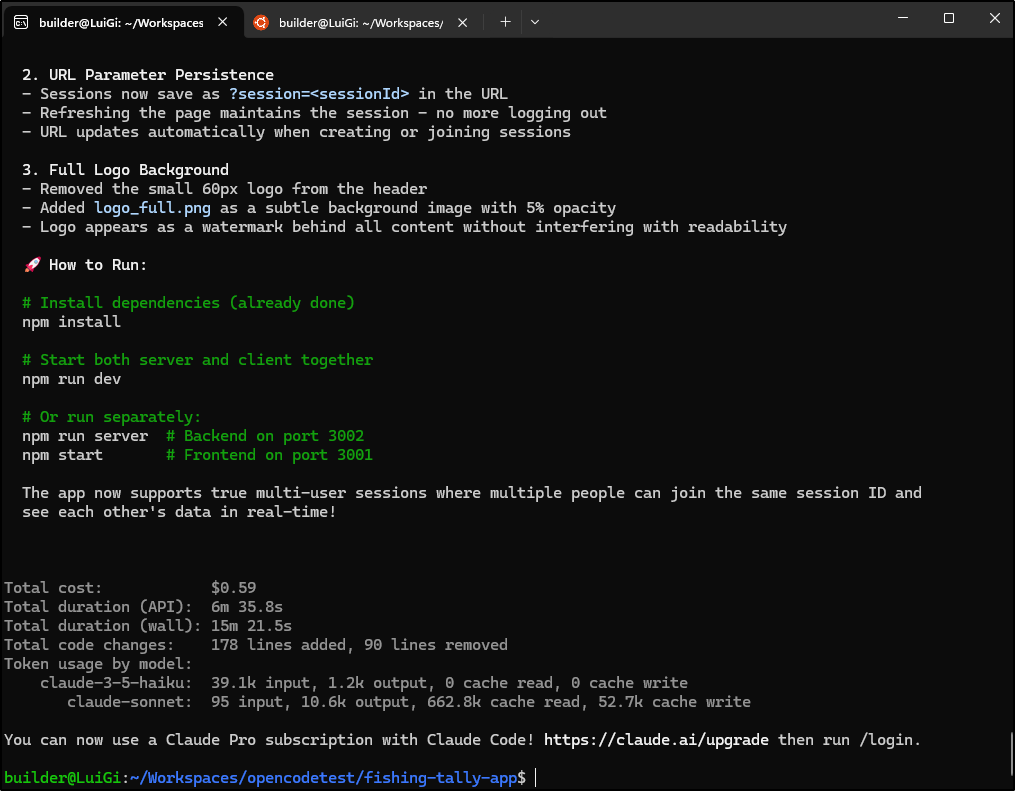This screenshot has width=1015, height=791.
Task: Close the Ubuntu builder@LuiGi tab
Action: coord(463,23)
